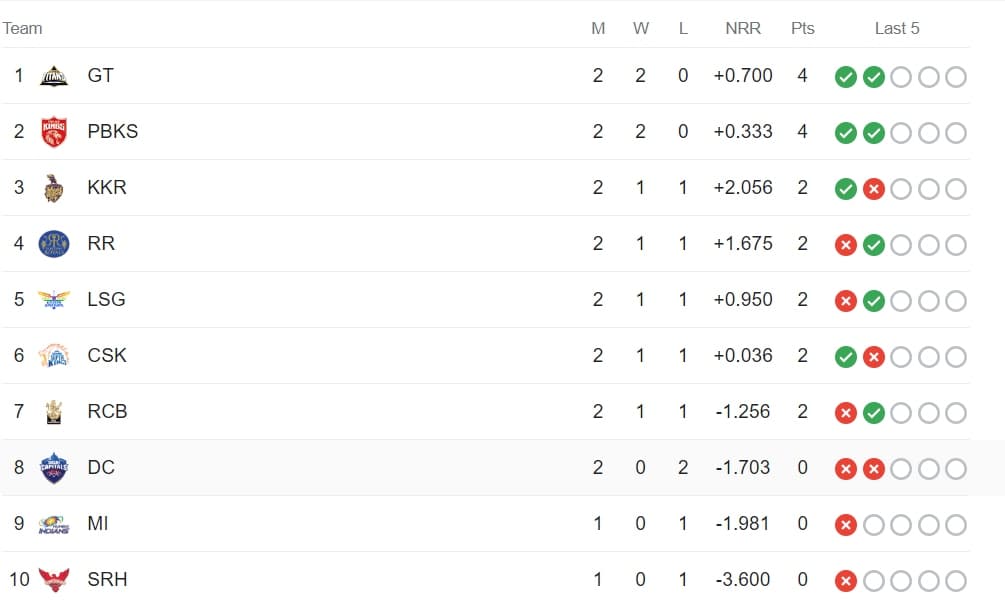Click the RCB team logo
1005x610 pixels.
tap(53, 412)
